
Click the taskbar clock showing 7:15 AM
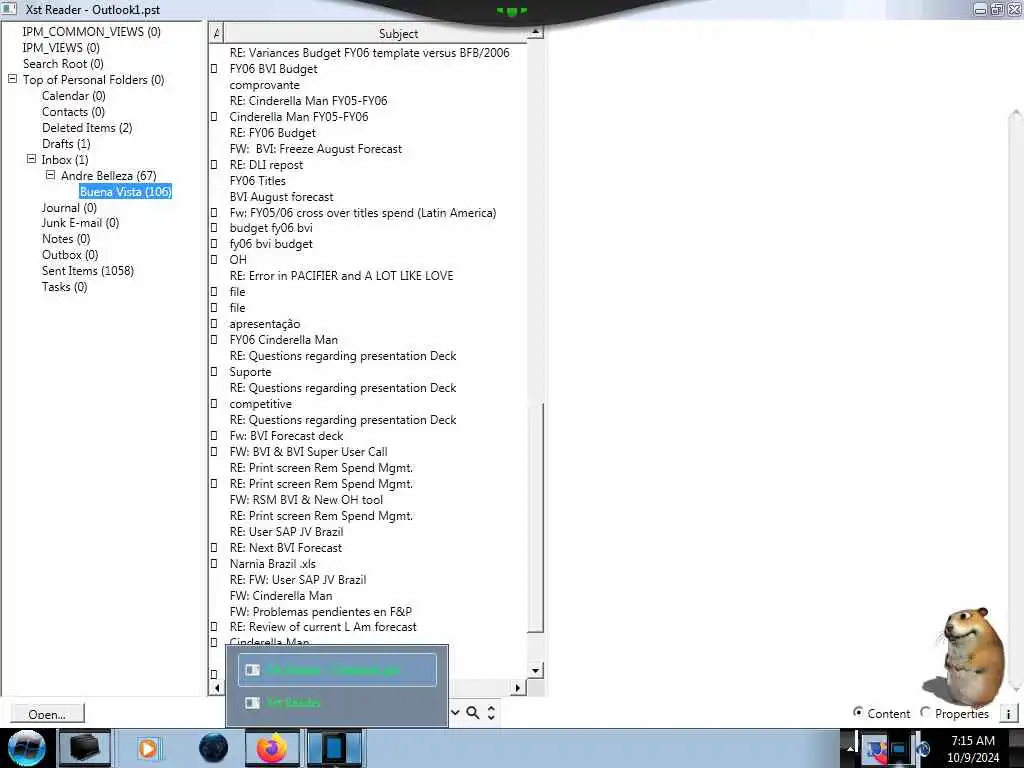pos(973,748)
